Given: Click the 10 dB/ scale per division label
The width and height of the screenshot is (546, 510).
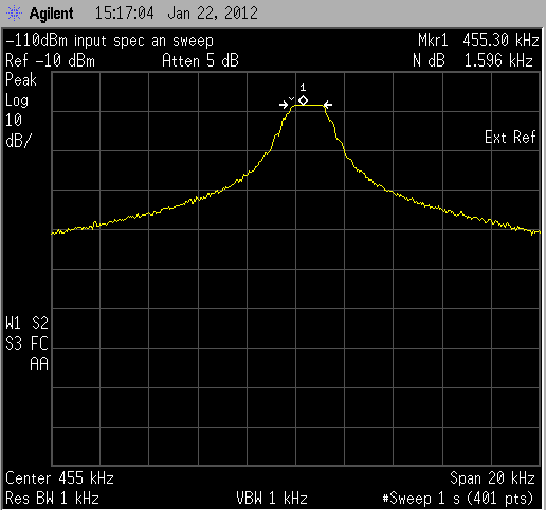Looking at the screenshot, I should click(x=18, y=131).
